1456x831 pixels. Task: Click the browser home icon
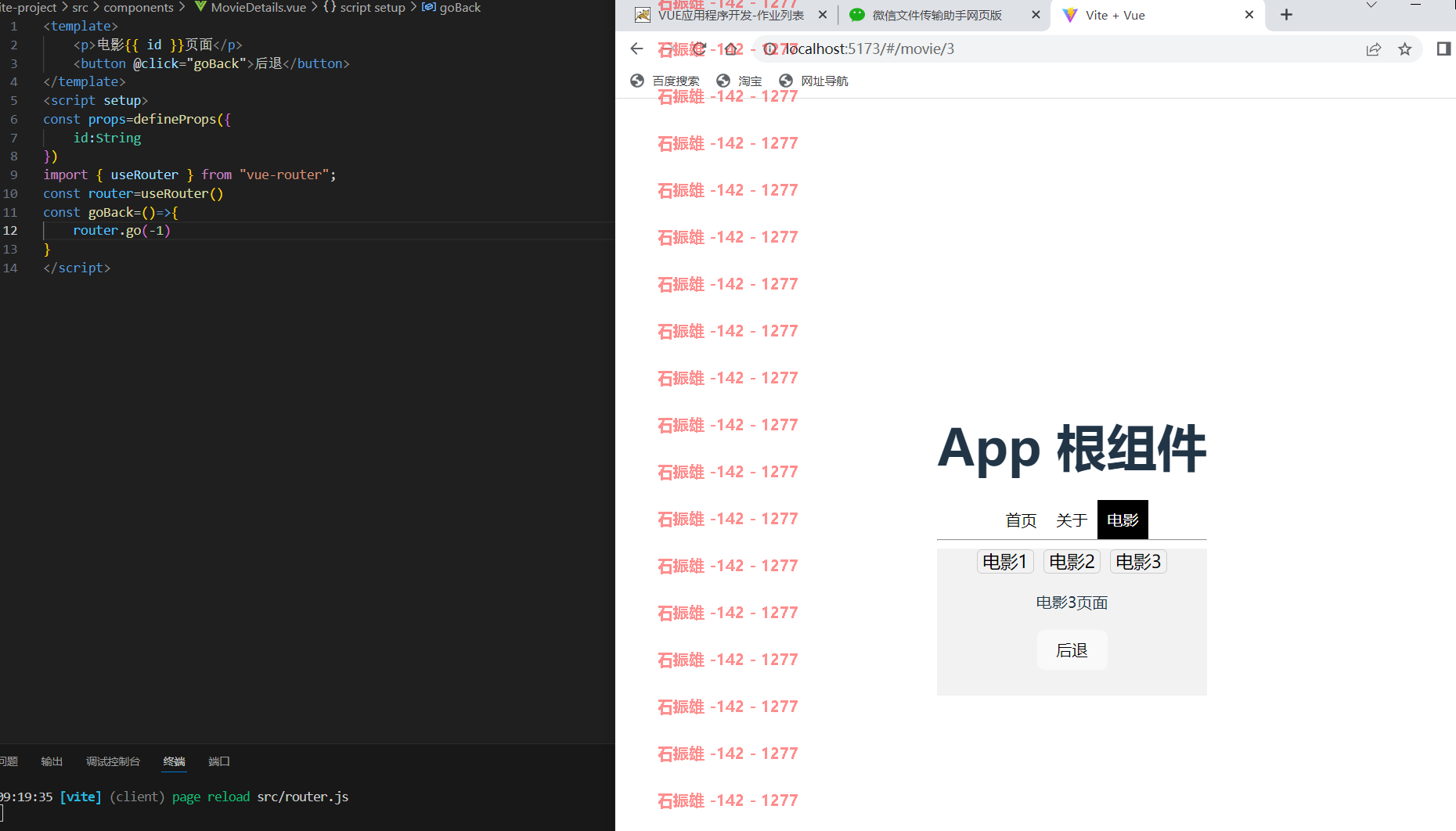pyautogui.click(x=731, y=49)
